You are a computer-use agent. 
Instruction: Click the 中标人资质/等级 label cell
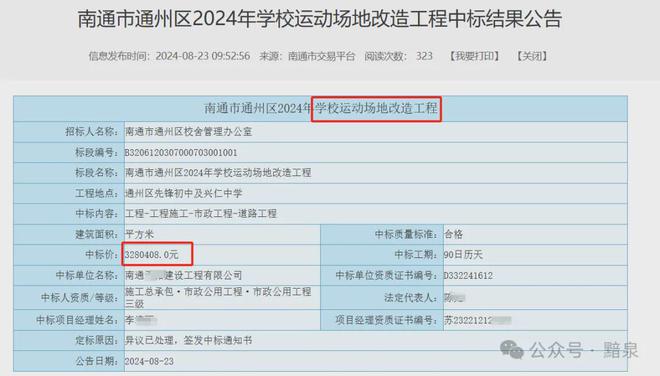point(69,298)
